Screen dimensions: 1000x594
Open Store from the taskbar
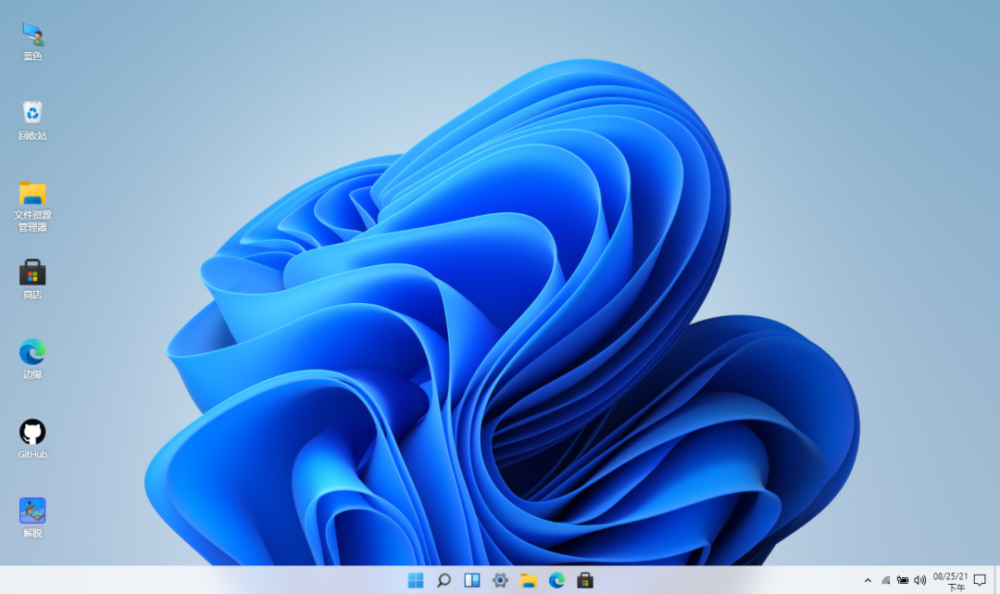585,580
